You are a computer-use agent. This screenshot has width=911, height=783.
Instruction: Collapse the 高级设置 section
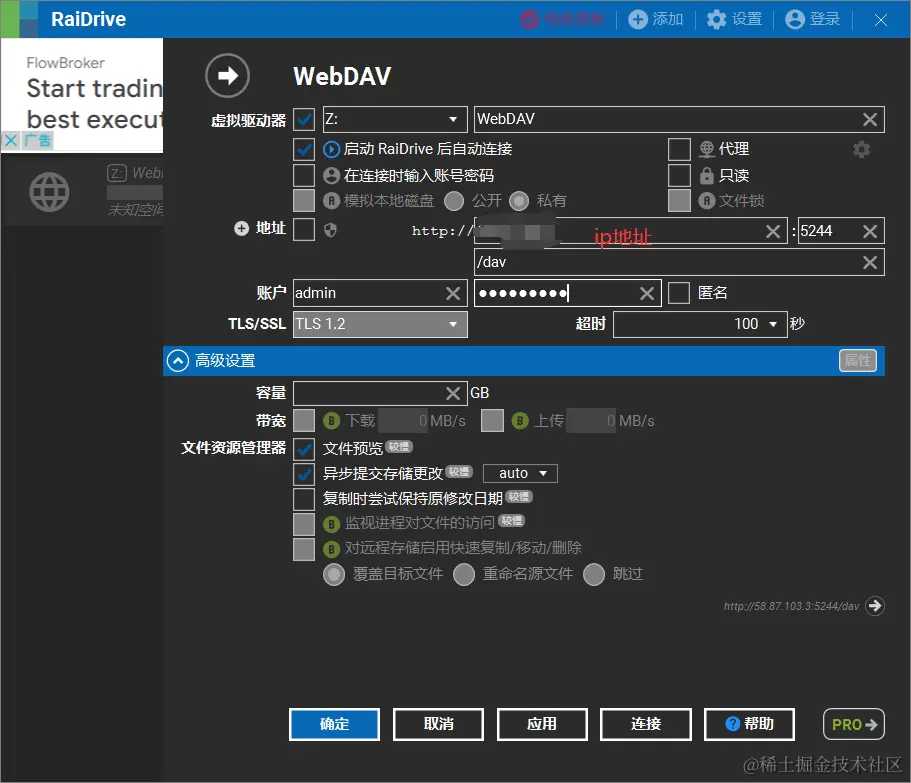(x=178, y=361)
